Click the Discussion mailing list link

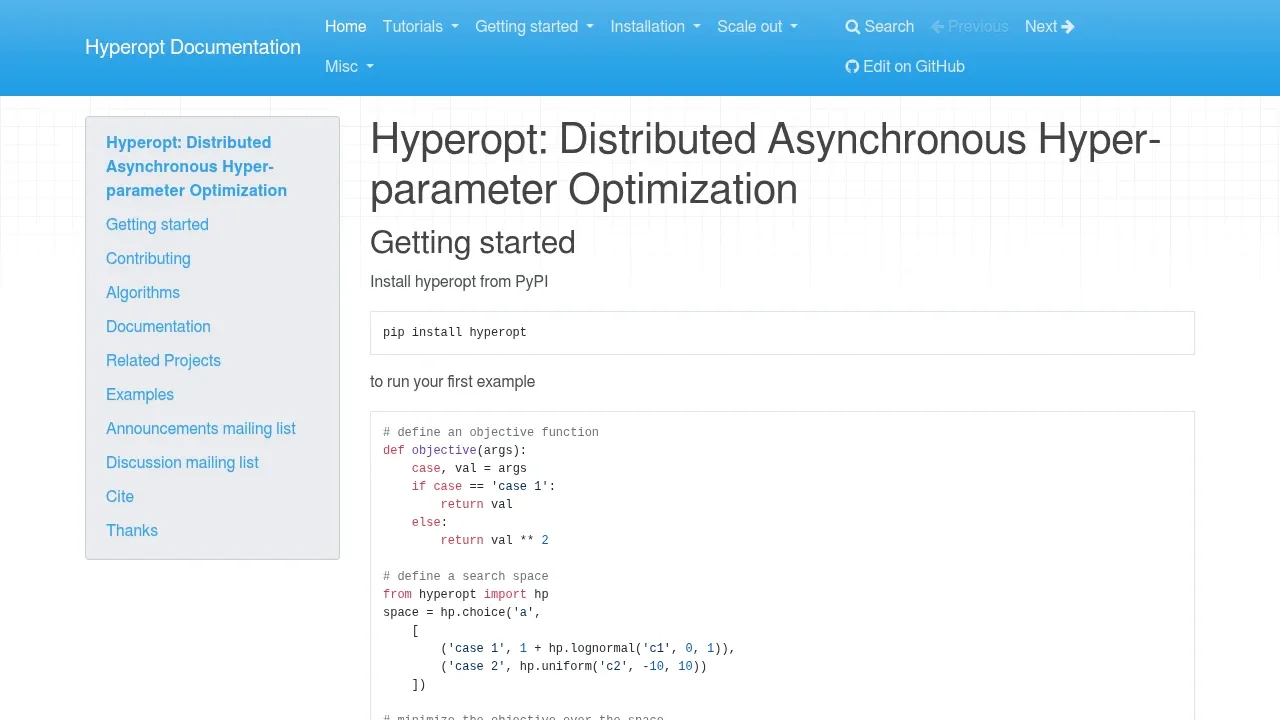(182, 463)
